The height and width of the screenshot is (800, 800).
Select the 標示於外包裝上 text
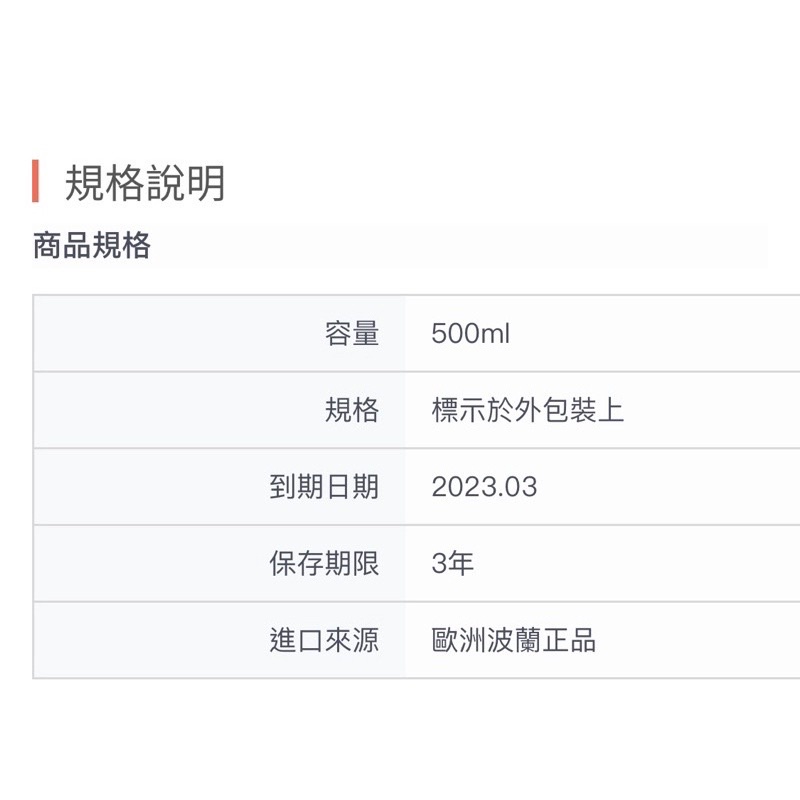coord(528,410)
